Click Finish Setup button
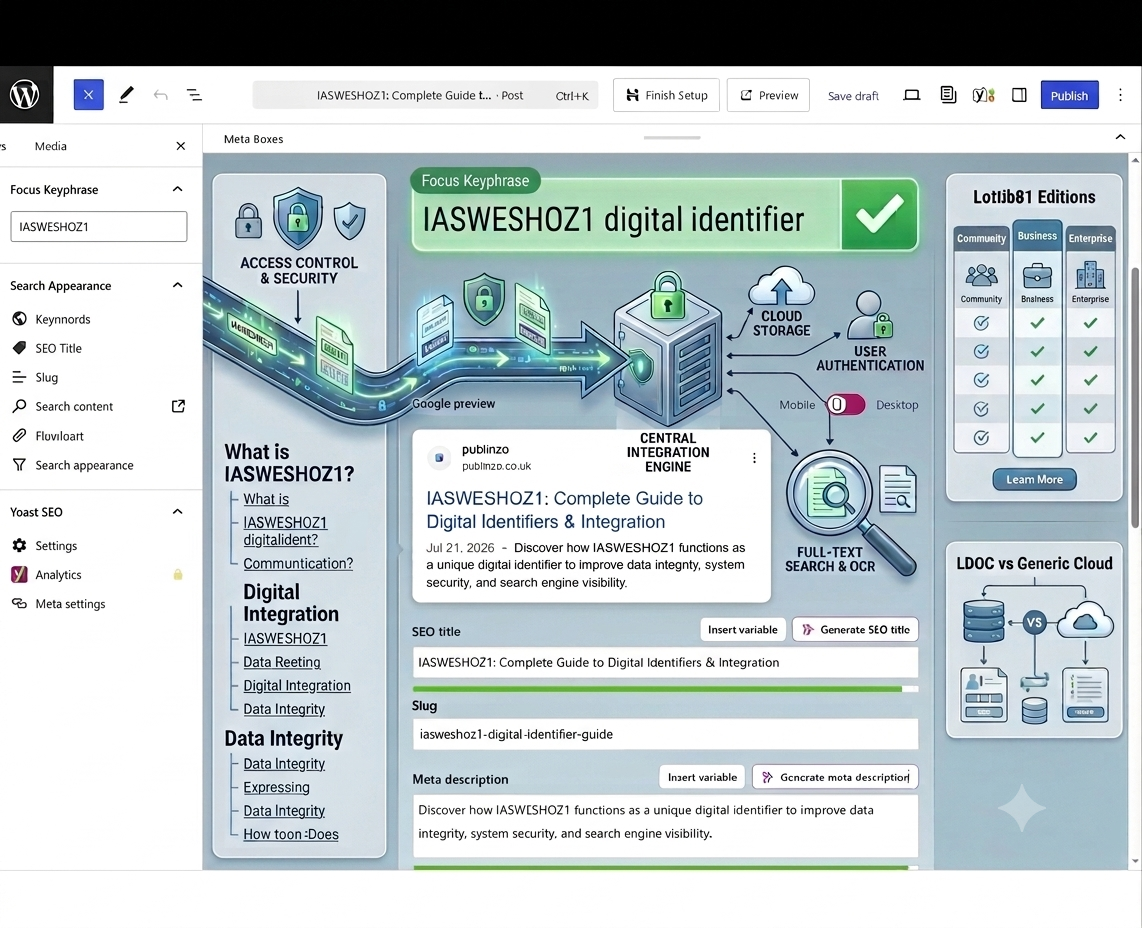The height and width of the screenshot is (928, 1142). point(666,95)
